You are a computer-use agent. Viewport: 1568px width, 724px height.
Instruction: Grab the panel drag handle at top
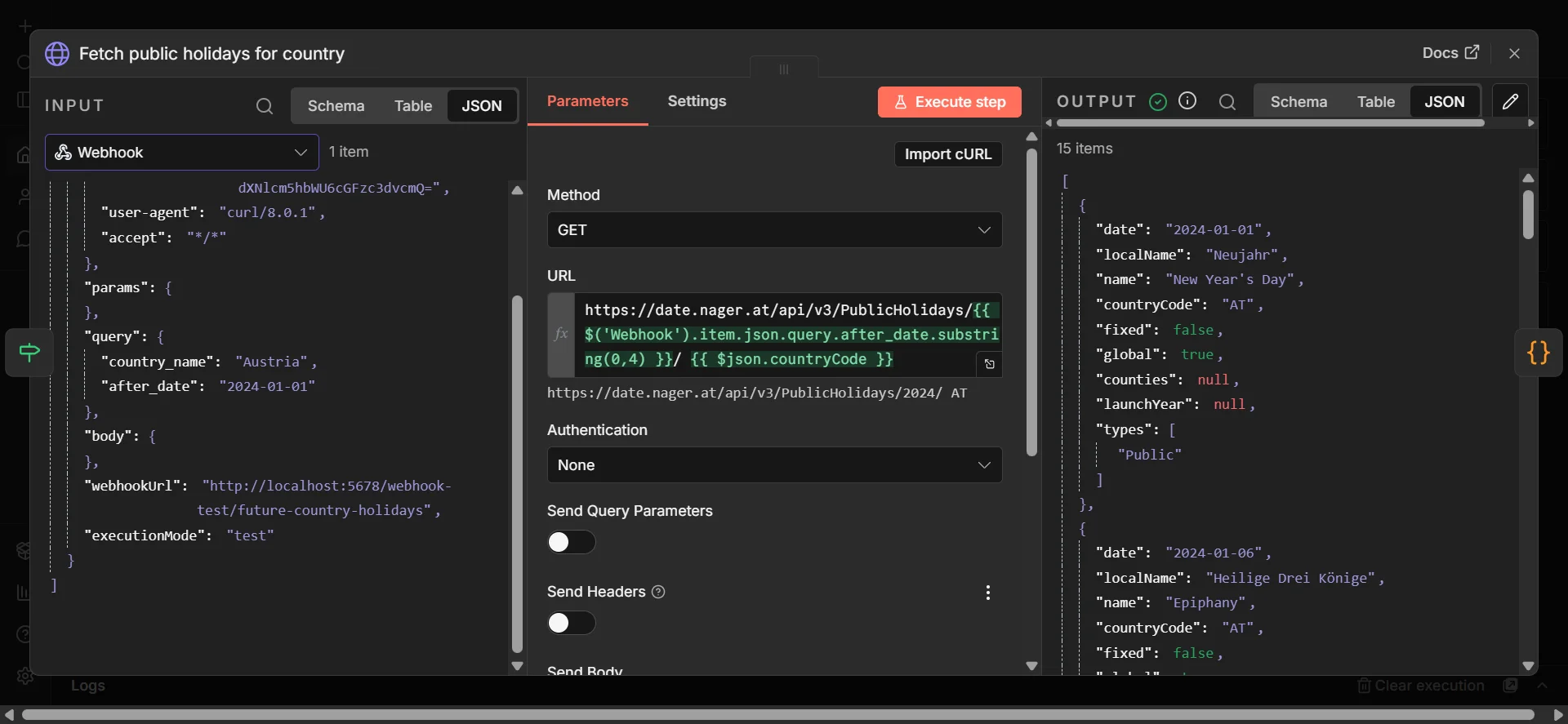tap(784, 69)
